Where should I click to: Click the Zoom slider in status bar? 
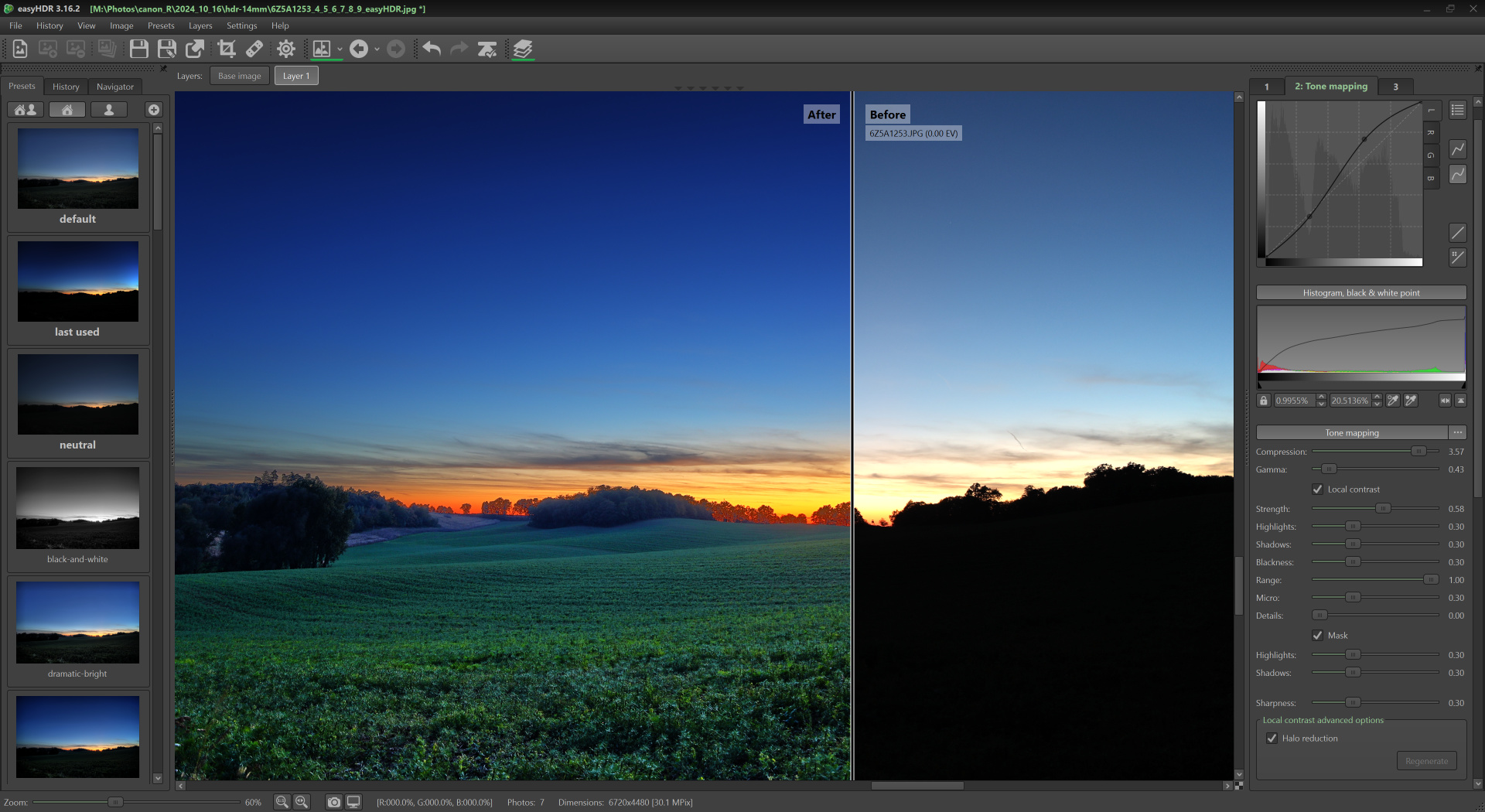pos(136,802)
